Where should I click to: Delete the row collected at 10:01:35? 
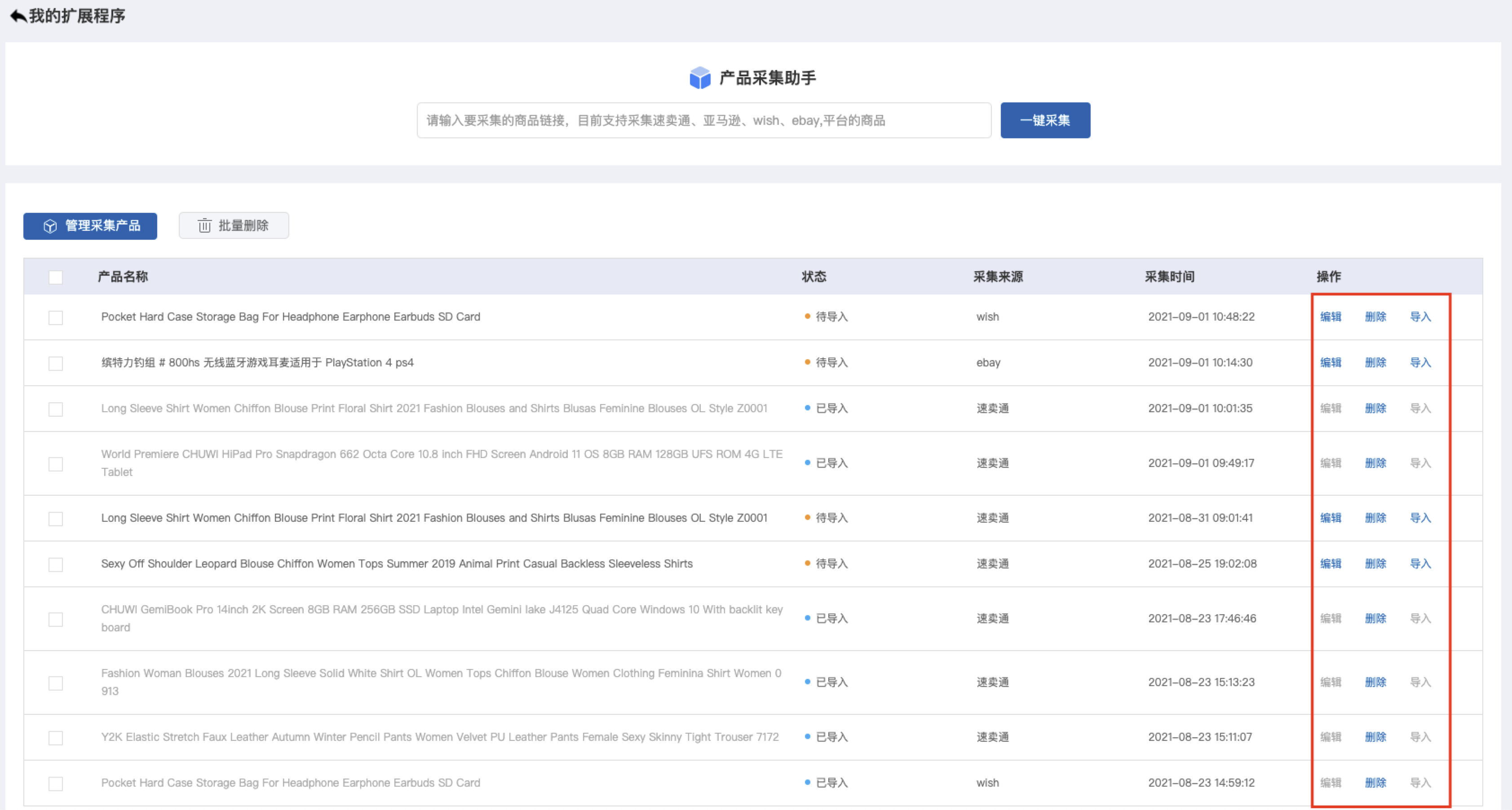1375,408
